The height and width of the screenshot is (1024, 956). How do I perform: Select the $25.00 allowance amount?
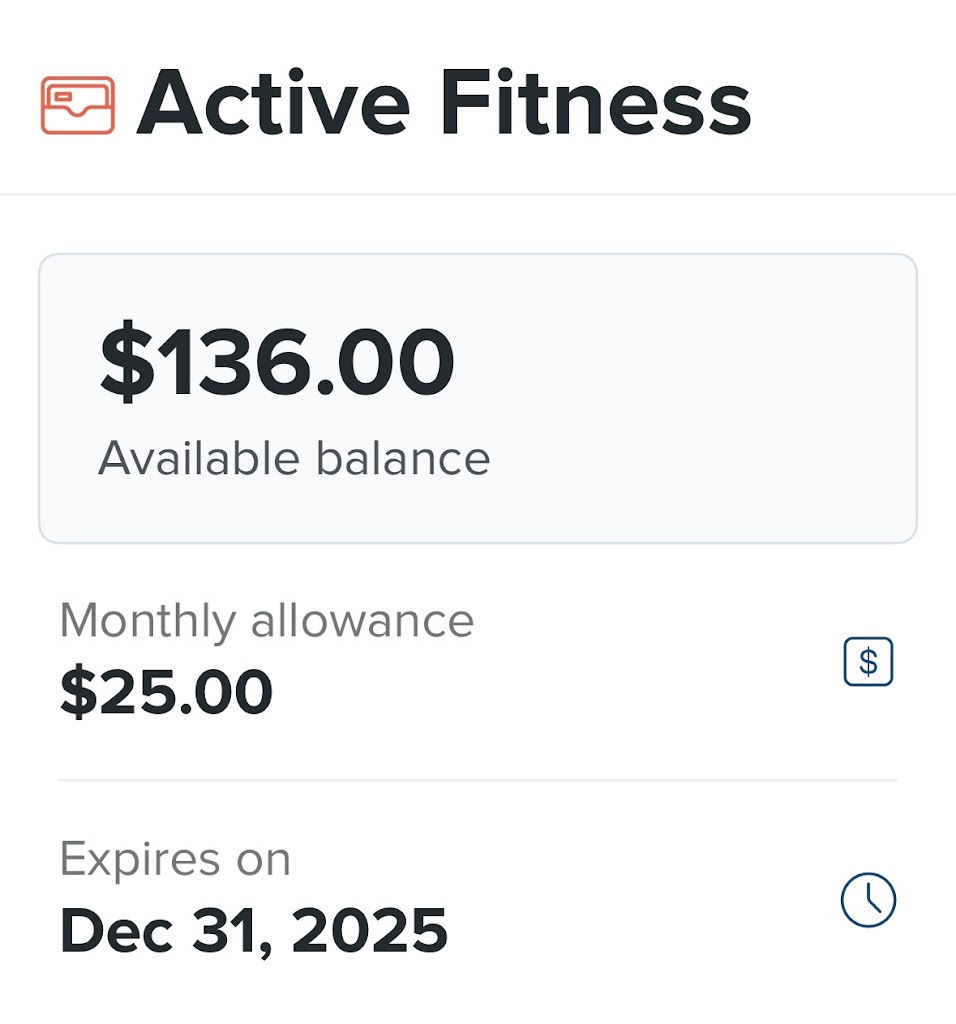pyautogui.click(x=166, y=692)
